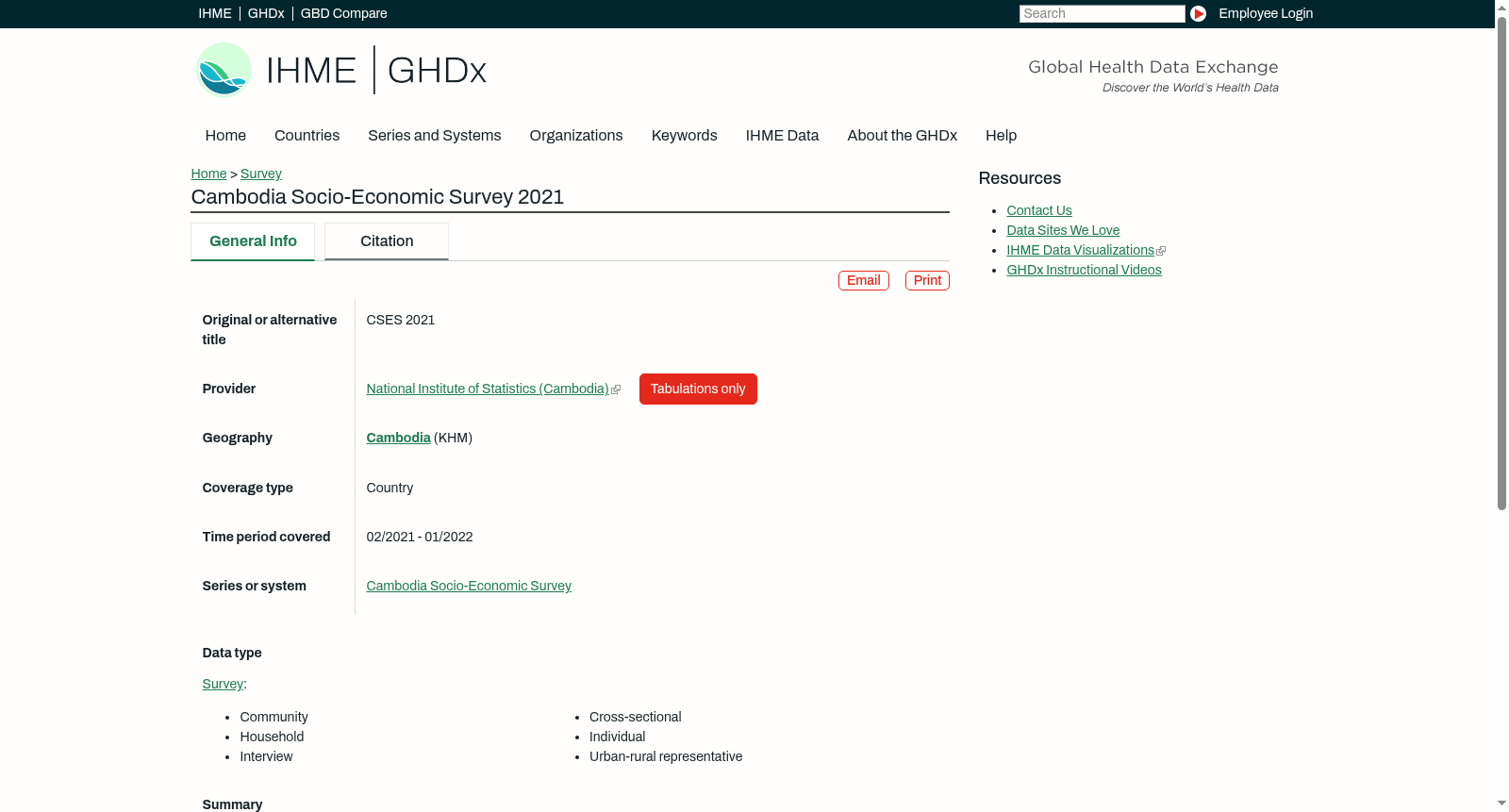The image size is (1509, 812).
Task: Open the IHME Data menu
Action: pyautogui.click(x=782, y=136)
